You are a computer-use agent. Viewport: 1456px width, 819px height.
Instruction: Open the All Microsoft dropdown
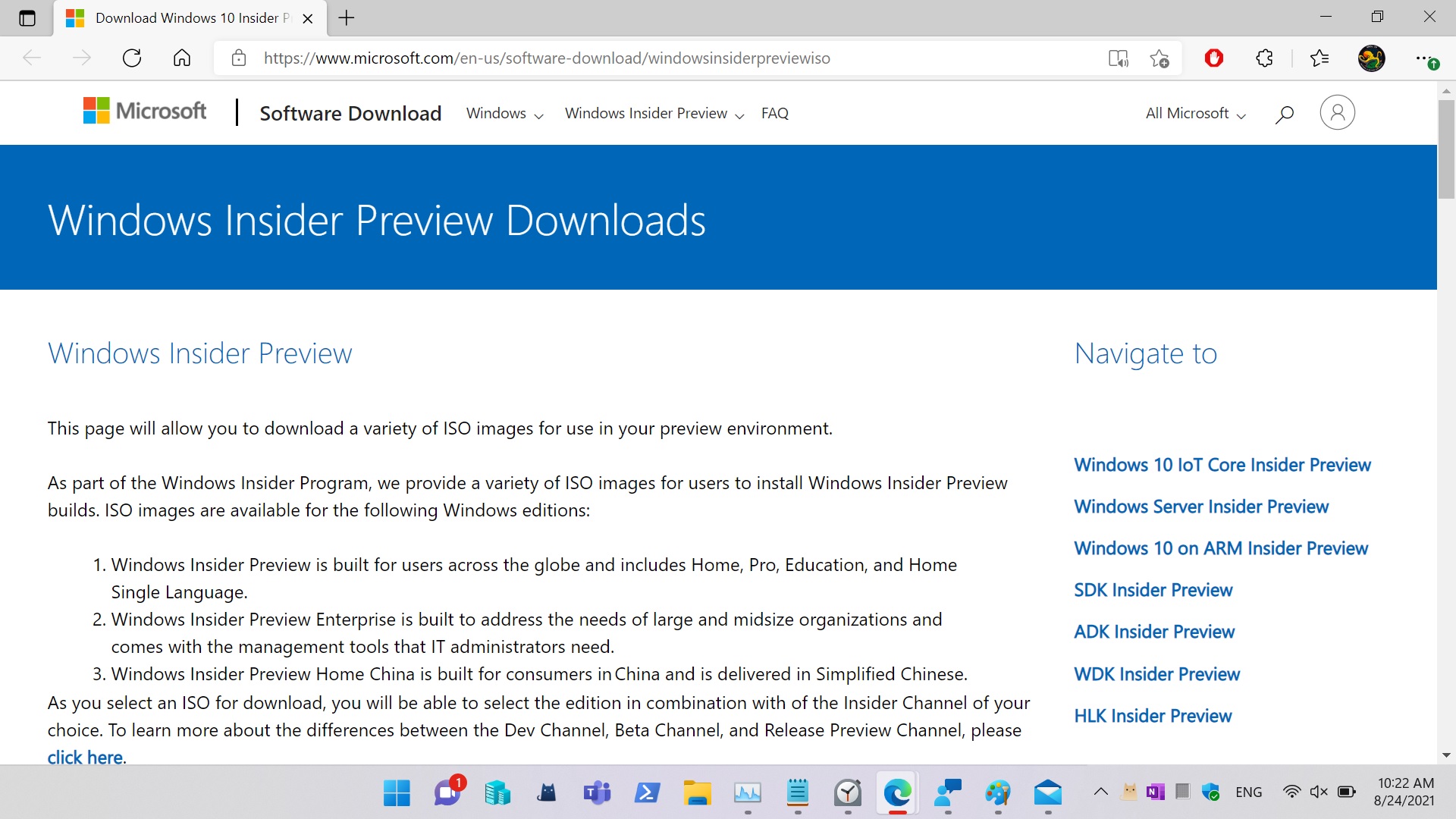coord(1194,113)
